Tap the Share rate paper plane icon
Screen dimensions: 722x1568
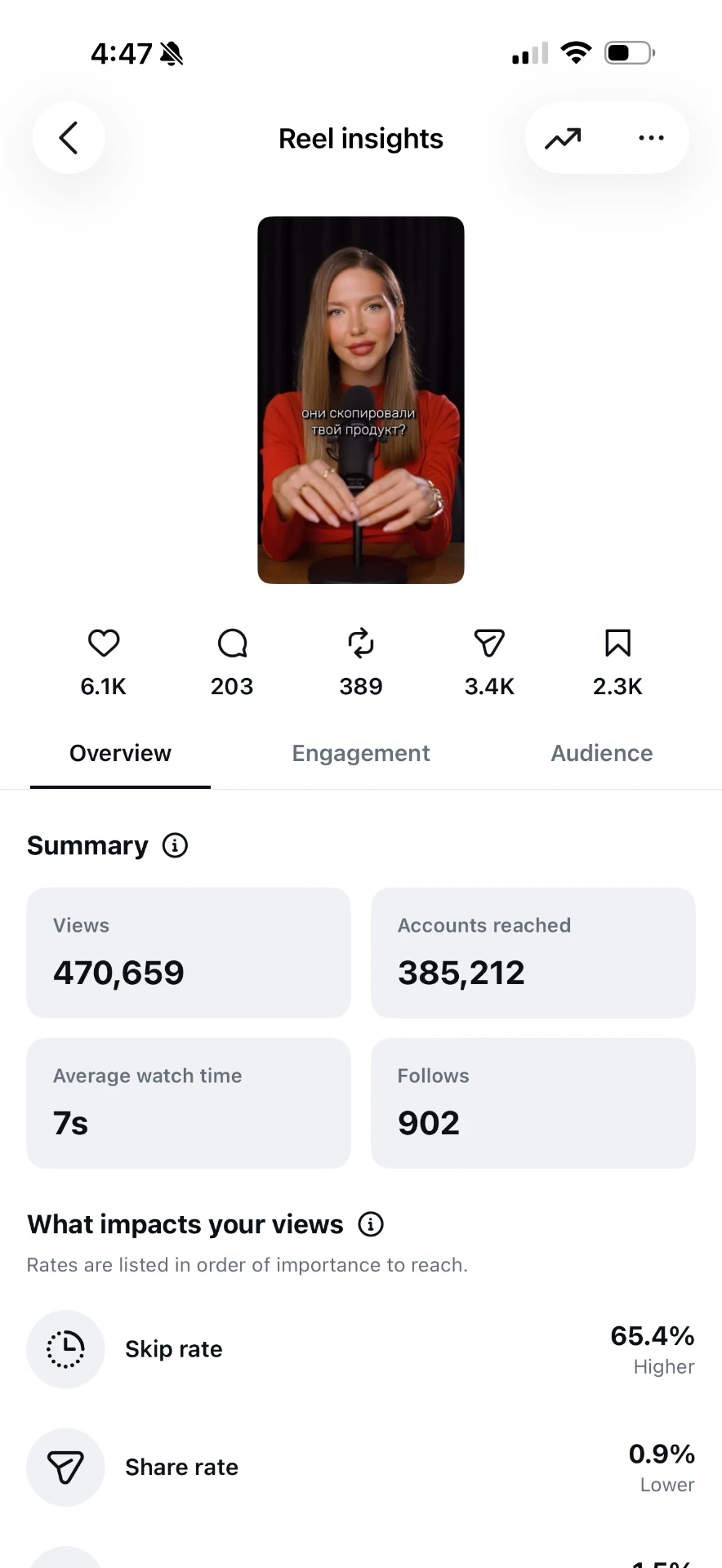click(x=65, y=1468)
